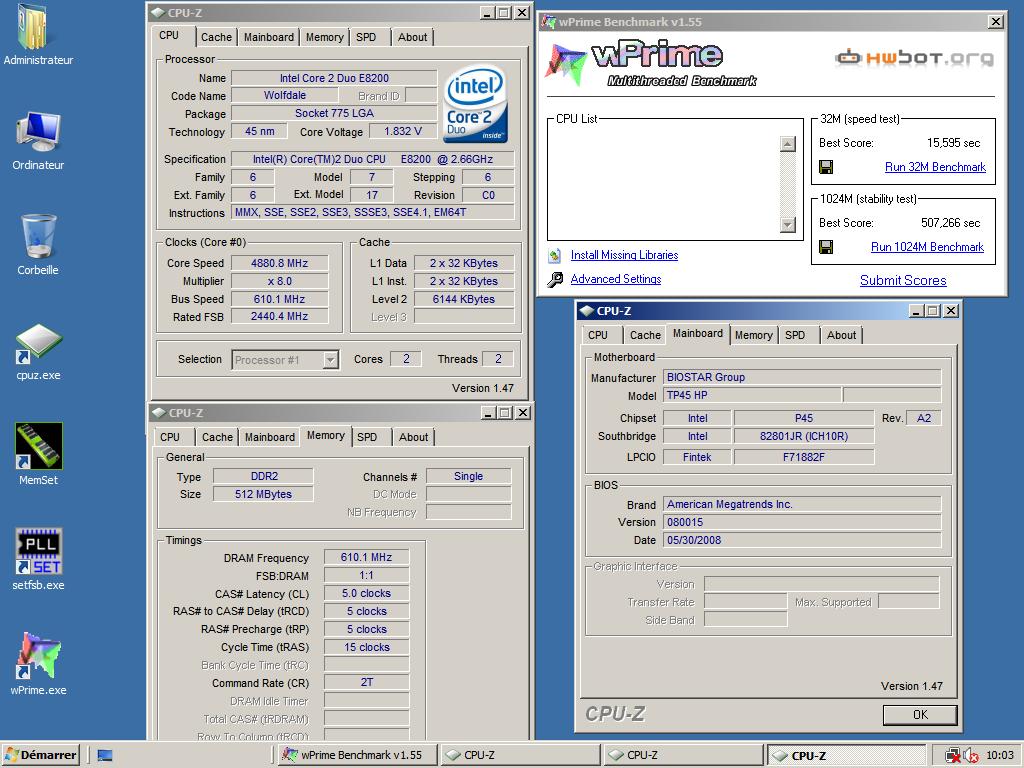
Task: Switch to Cache tab in top CPU-Z window
Action: (216, 37)
